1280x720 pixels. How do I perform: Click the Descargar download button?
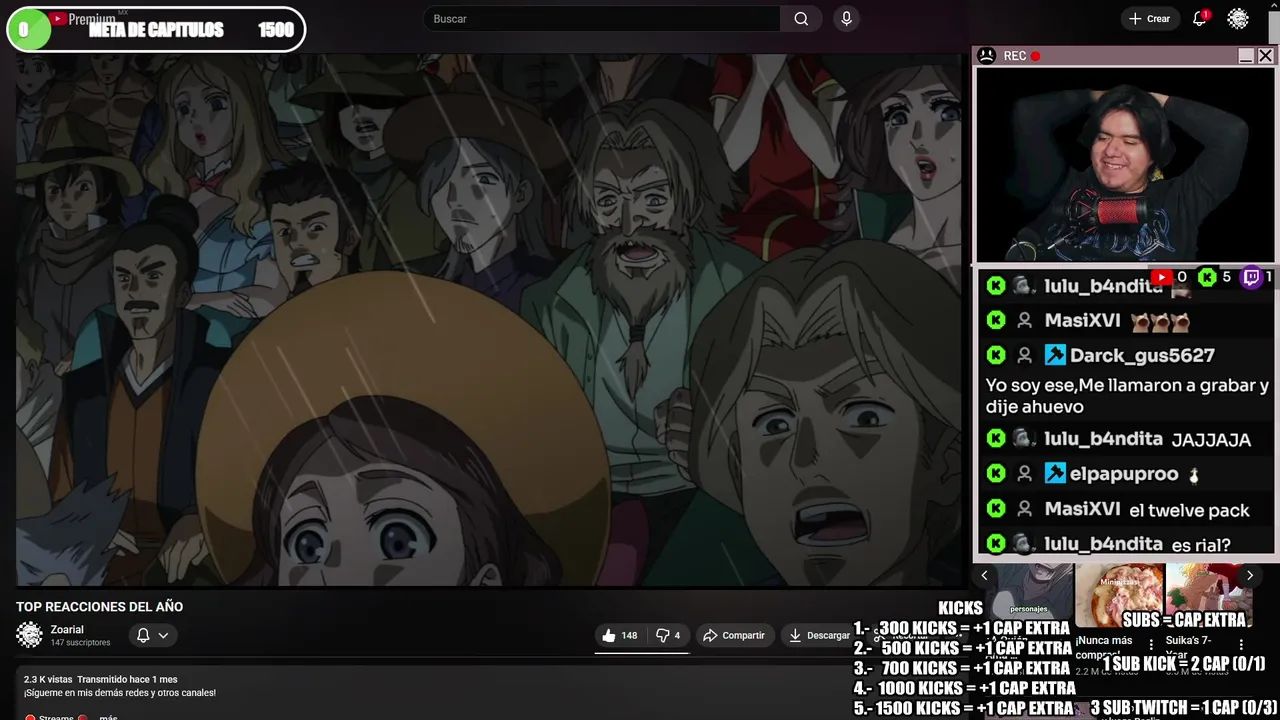pos(819,635)
